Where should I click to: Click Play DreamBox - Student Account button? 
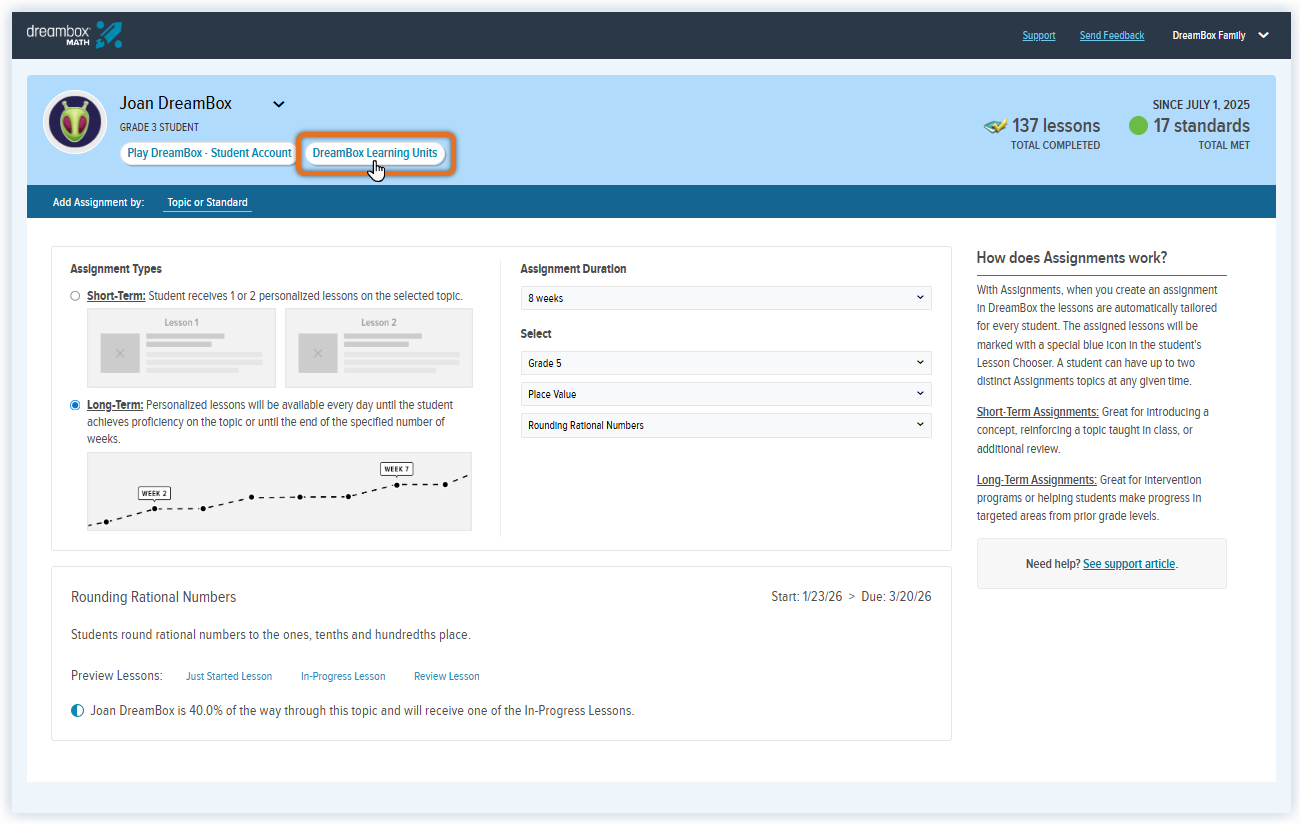pos(209,153)
